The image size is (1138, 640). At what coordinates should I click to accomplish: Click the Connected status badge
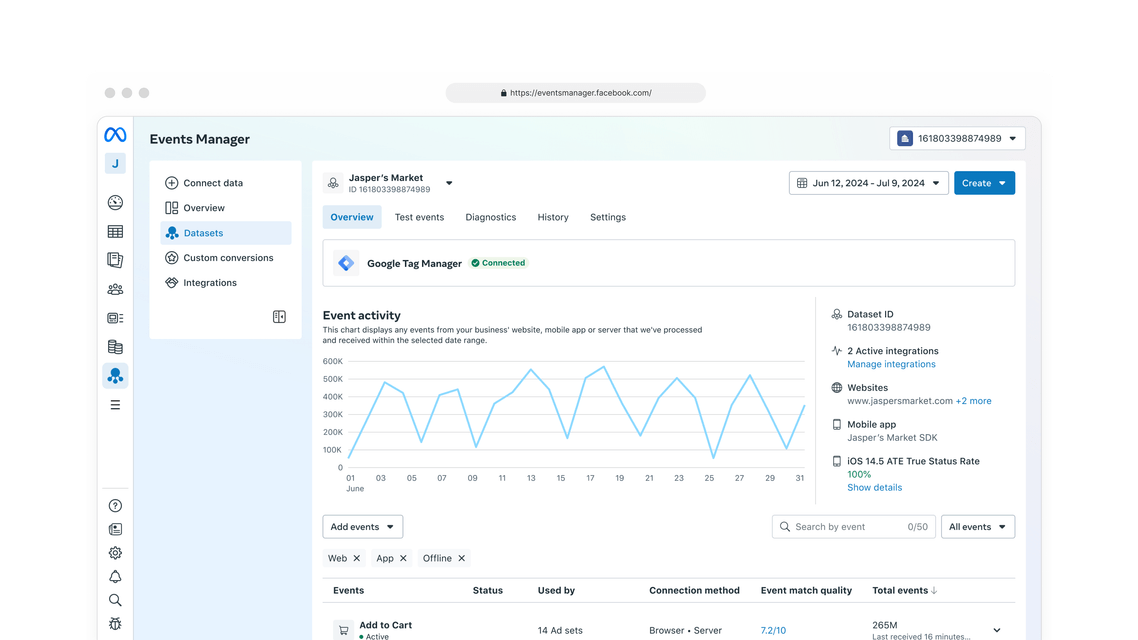499,263
